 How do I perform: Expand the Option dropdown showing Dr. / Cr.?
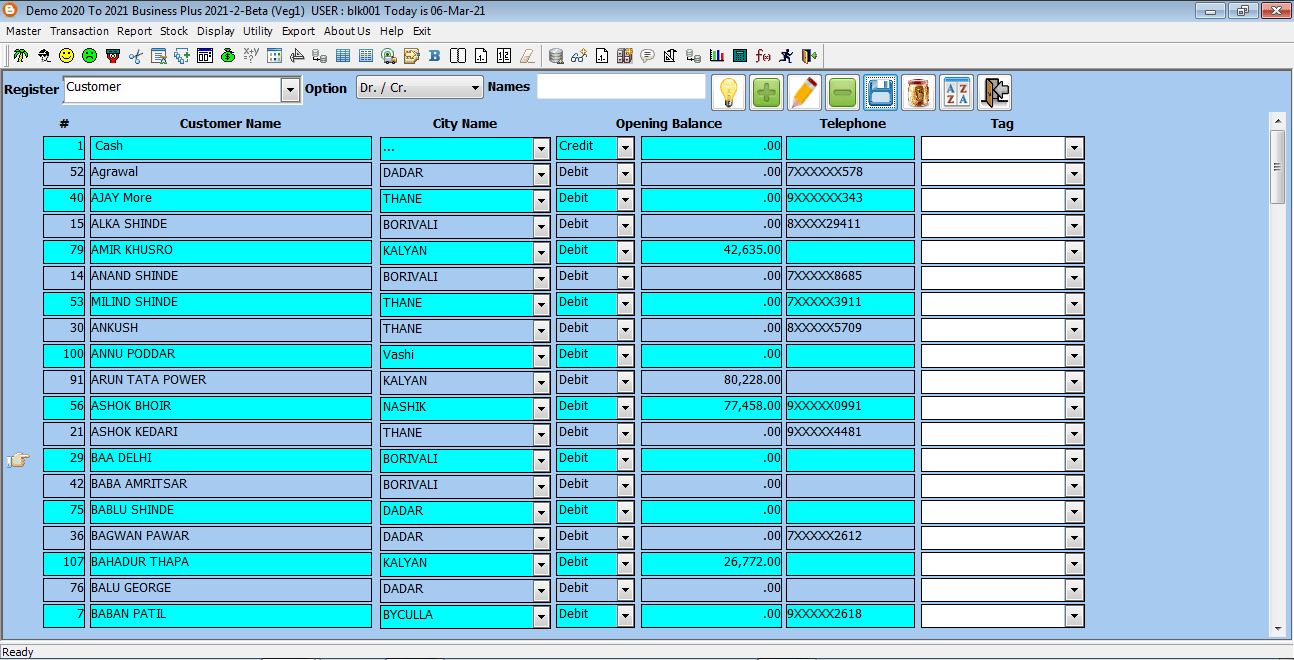[x=474, y=88]
